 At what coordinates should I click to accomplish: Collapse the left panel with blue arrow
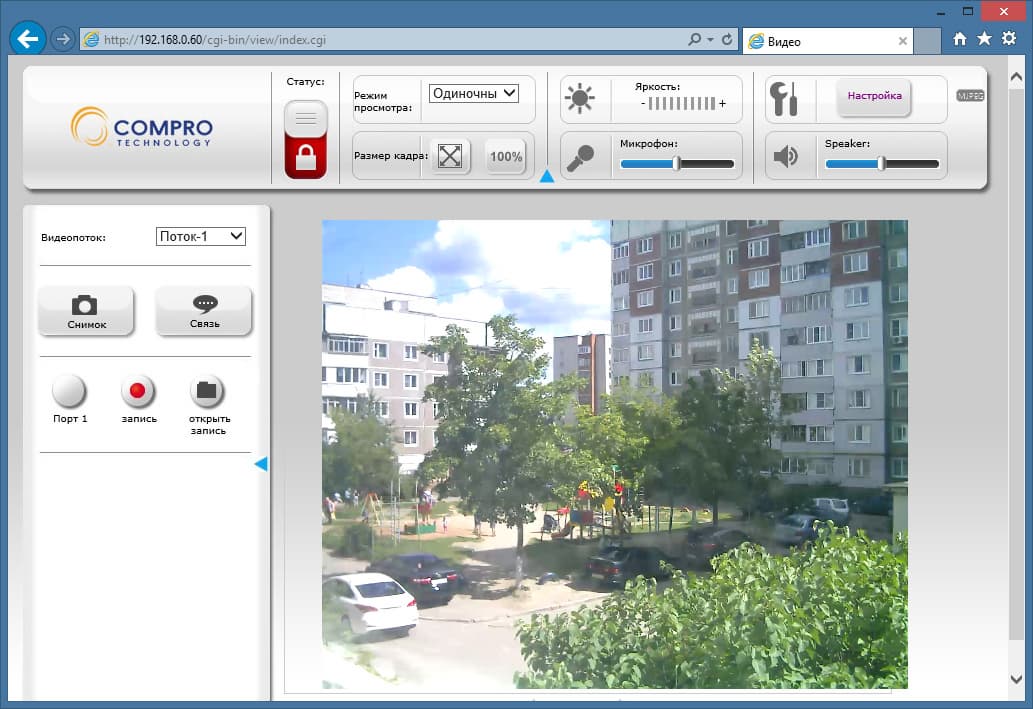coord(261,464)
